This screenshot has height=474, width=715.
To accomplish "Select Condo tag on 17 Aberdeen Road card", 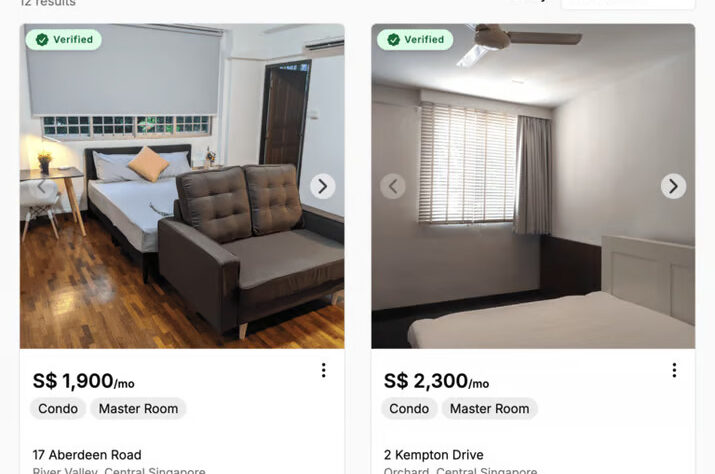I will pos(58,408).
